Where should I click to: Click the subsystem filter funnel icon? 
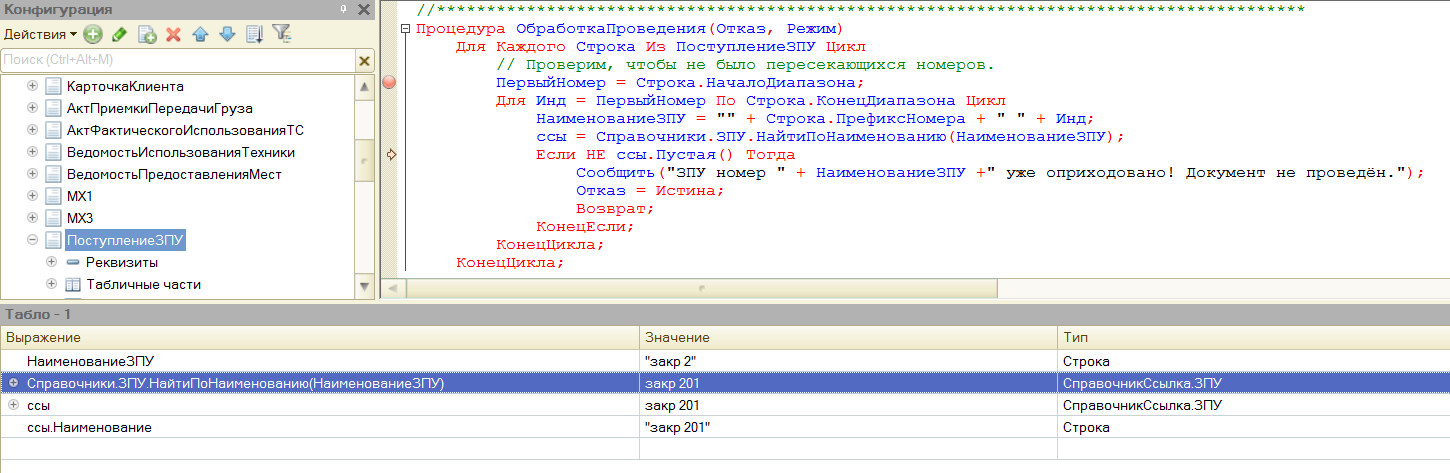point(282,34)
